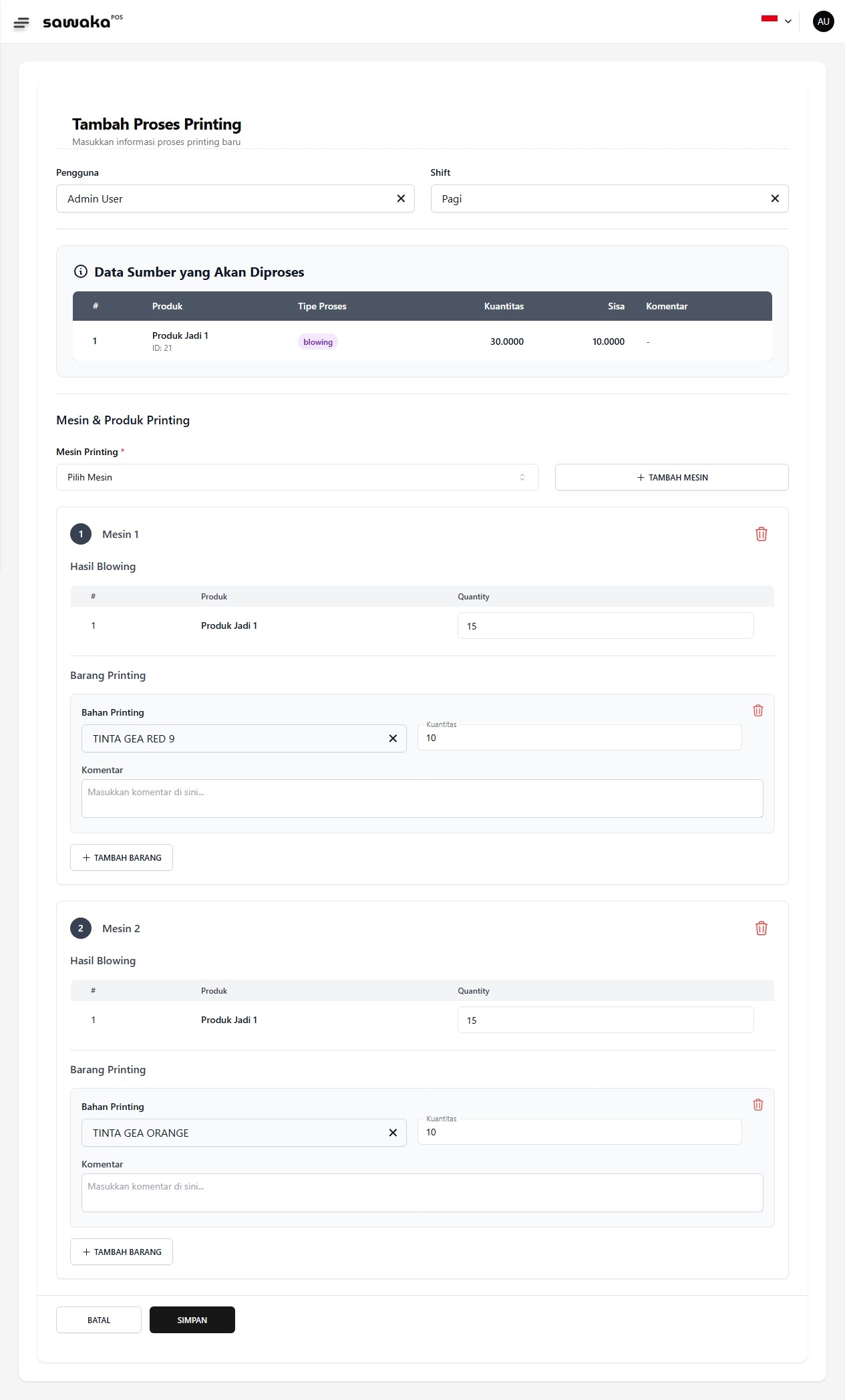Click the Tambah Proses Printing heading
The width and height of the screenshot is (845, 1400).
(x=157, y=124)
